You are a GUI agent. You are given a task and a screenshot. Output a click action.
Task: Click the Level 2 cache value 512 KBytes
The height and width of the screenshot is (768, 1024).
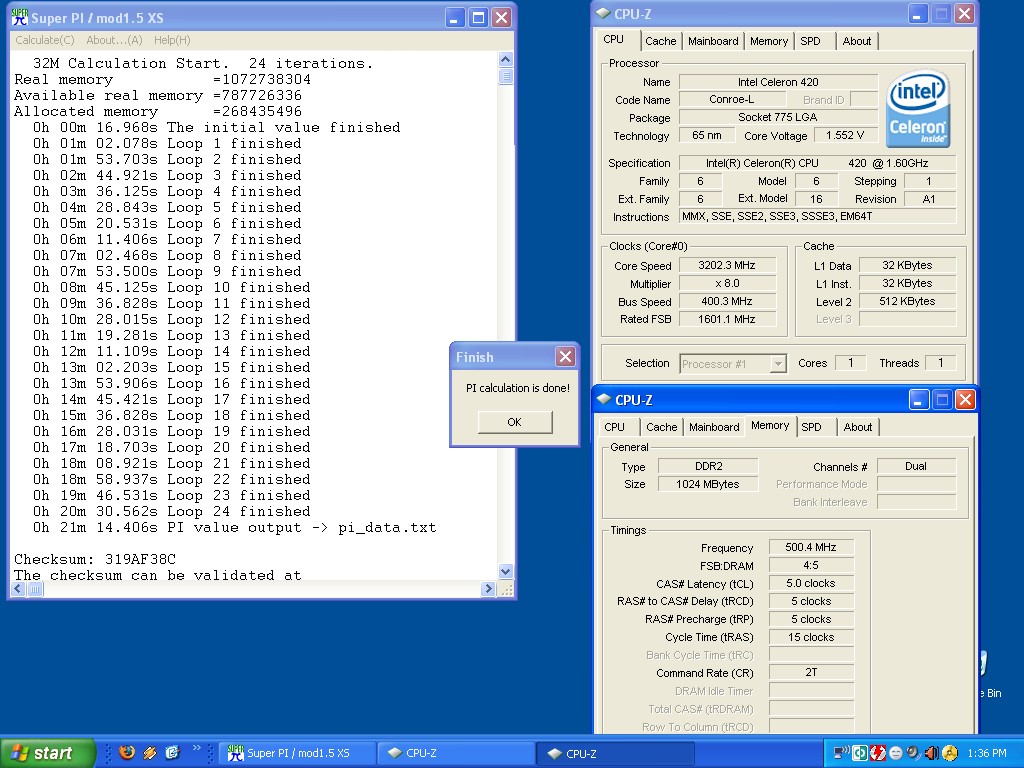[907, 301]
